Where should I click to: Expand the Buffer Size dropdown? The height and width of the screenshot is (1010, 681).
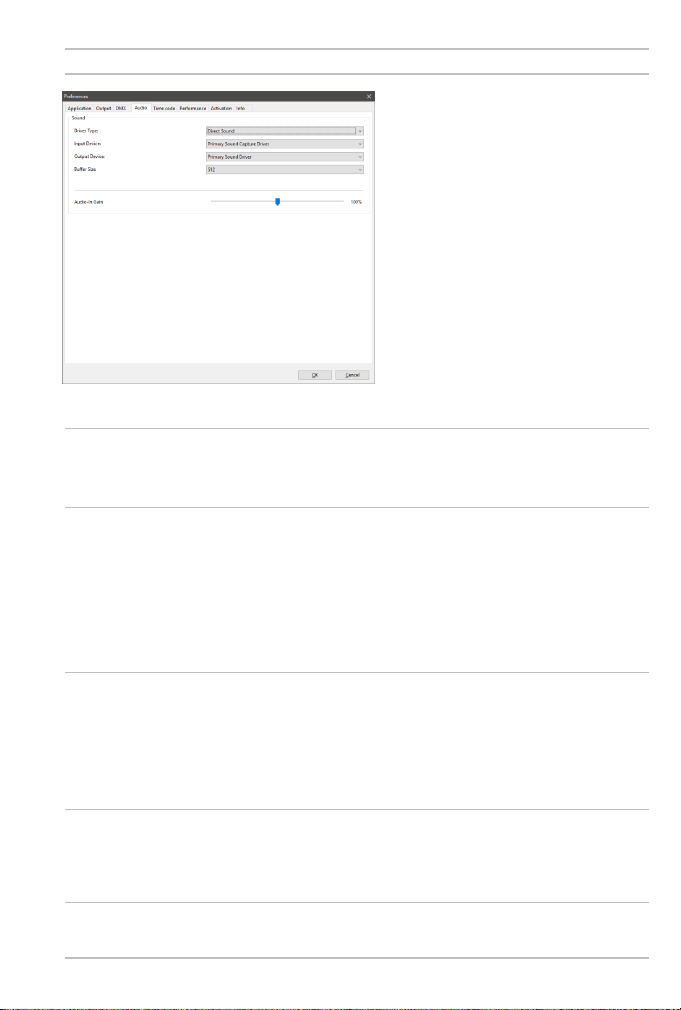click(x=285, y=169)
